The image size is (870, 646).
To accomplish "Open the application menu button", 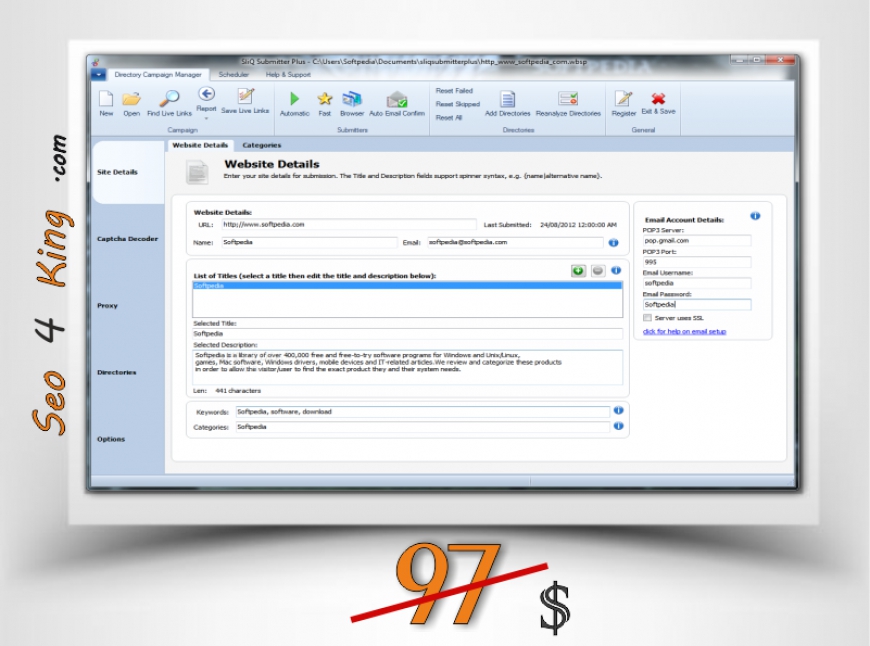I will [x=98, y=74].
